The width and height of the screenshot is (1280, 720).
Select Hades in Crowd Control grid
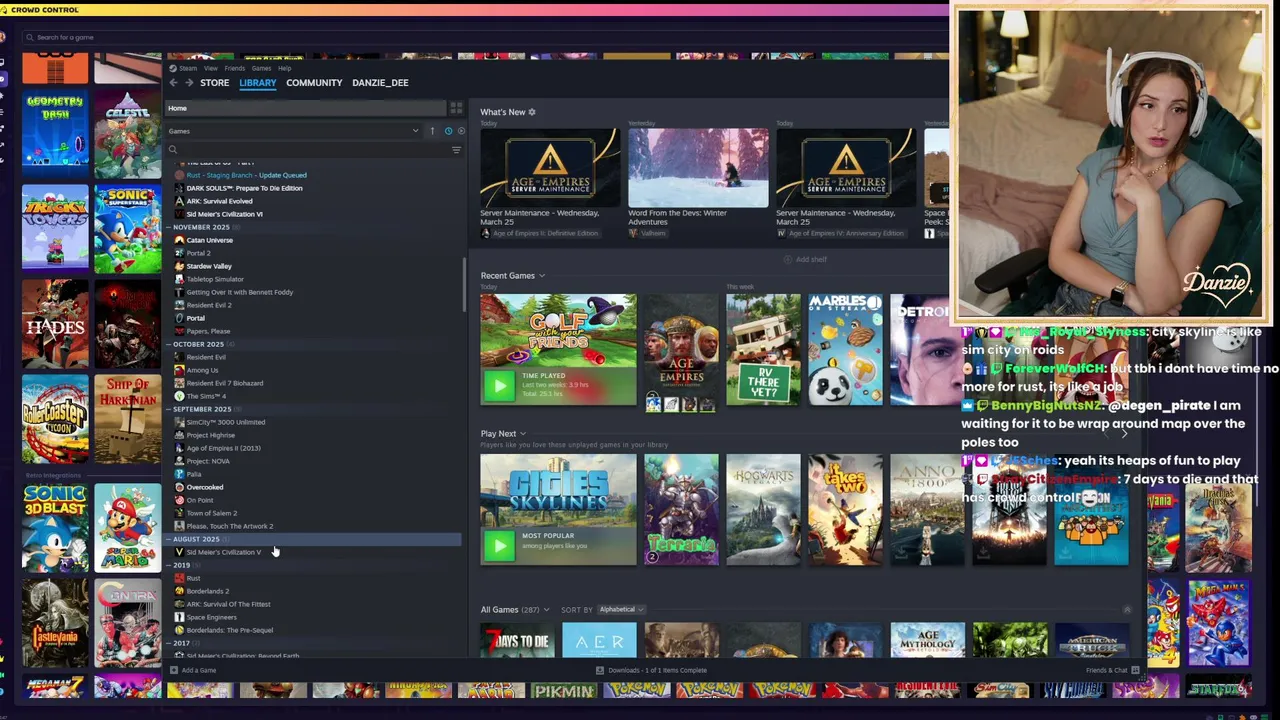[x=55, y=325]
